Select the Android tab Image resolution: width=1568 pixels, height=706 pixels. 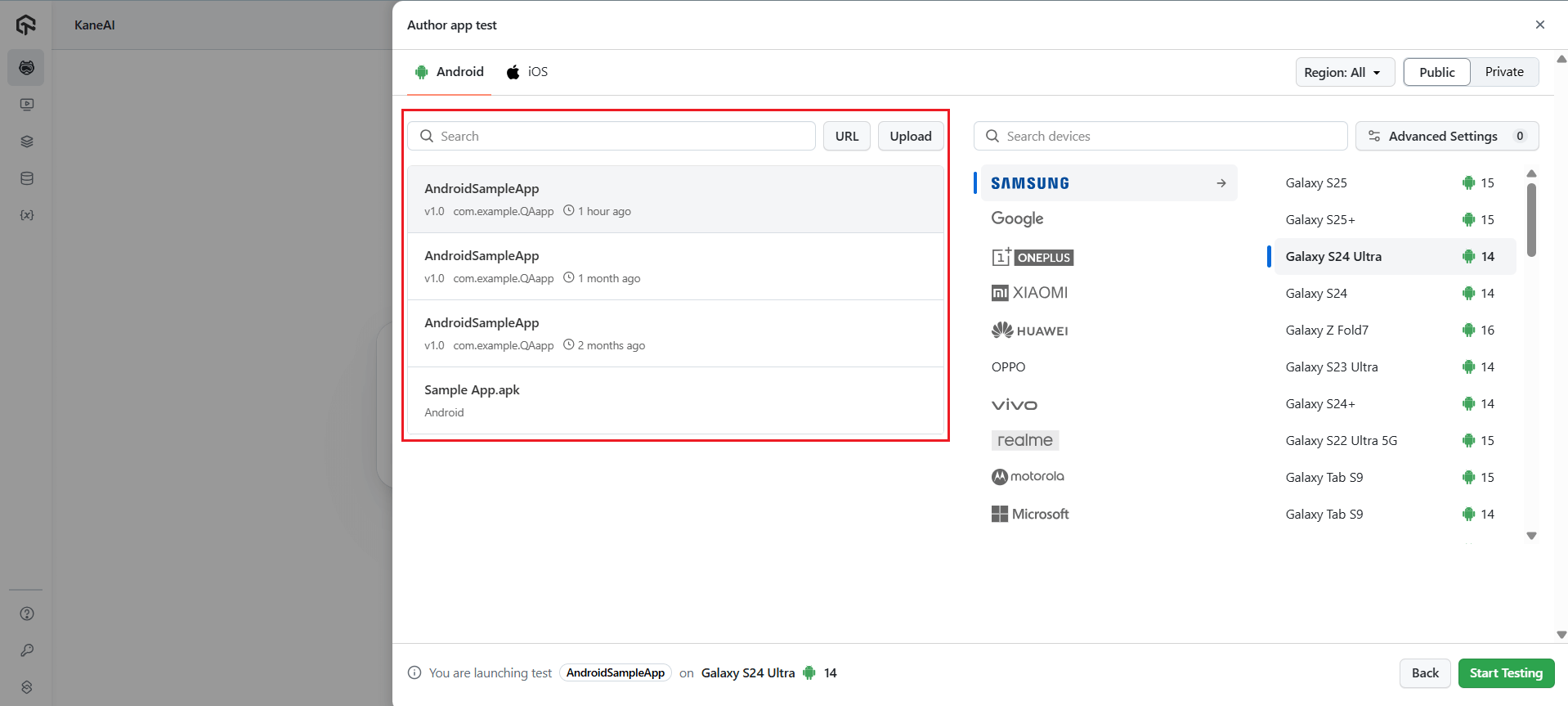[450, 72]
